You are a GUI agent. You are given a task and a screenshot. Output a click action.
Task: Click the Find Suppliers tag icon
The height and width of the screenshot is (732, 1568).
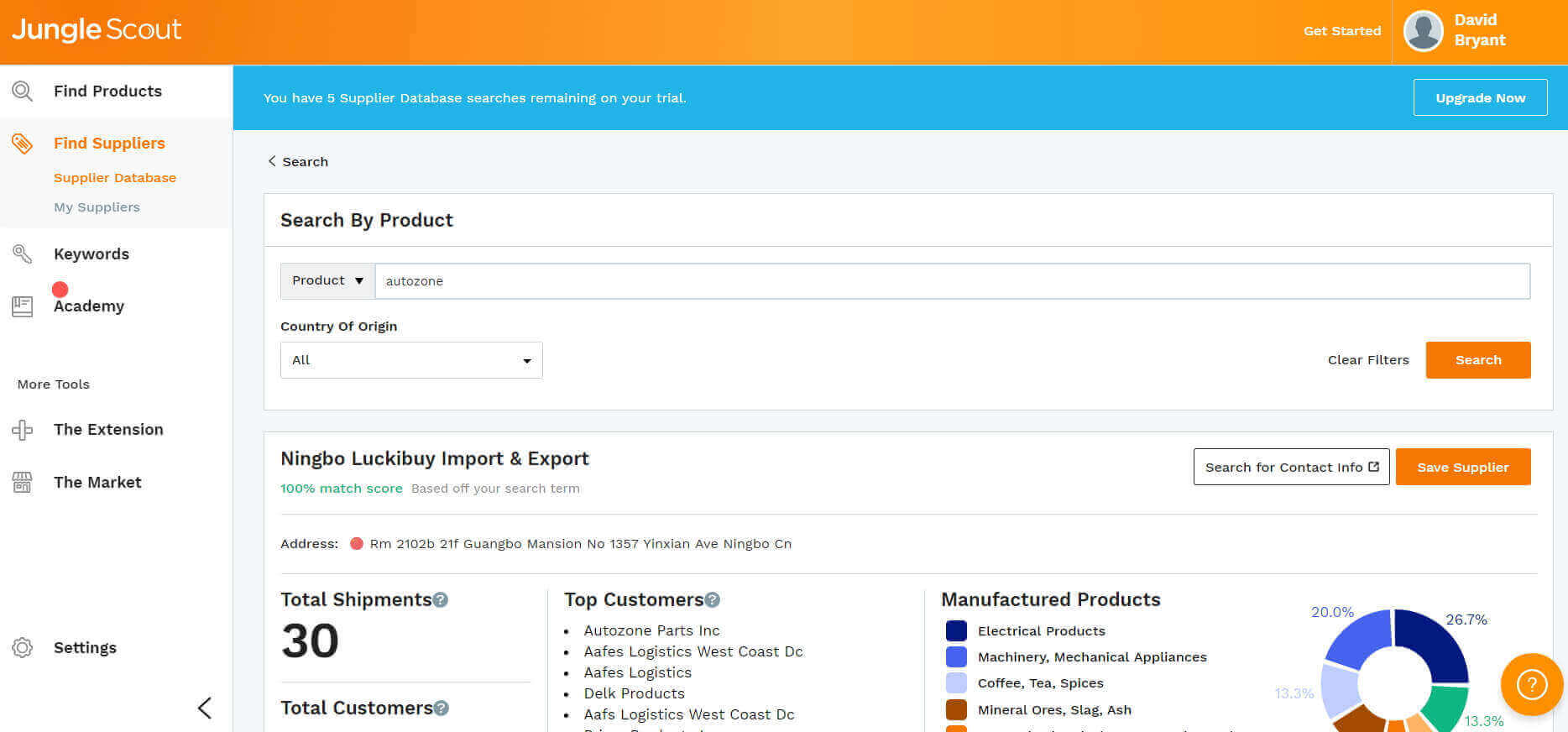pyautogui.click(x=23, y=144)
